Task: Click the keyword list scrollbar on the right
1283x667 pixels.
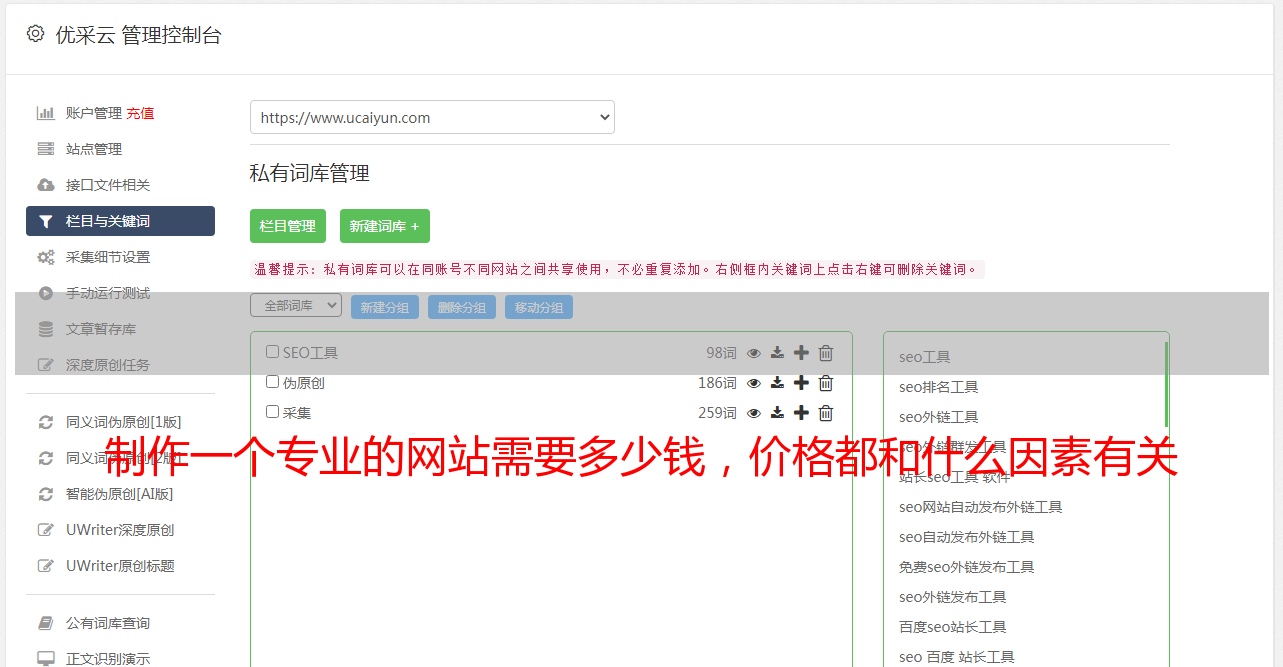Action: coord(1166,384)
